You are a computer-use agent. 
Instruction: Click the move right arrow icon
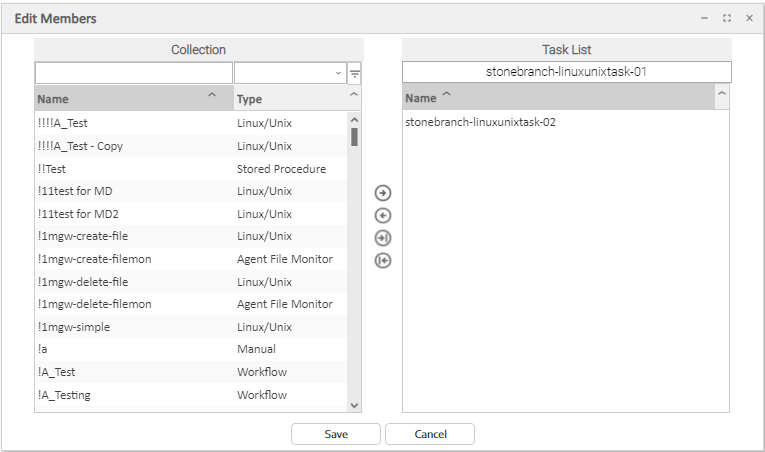[382, 193]
